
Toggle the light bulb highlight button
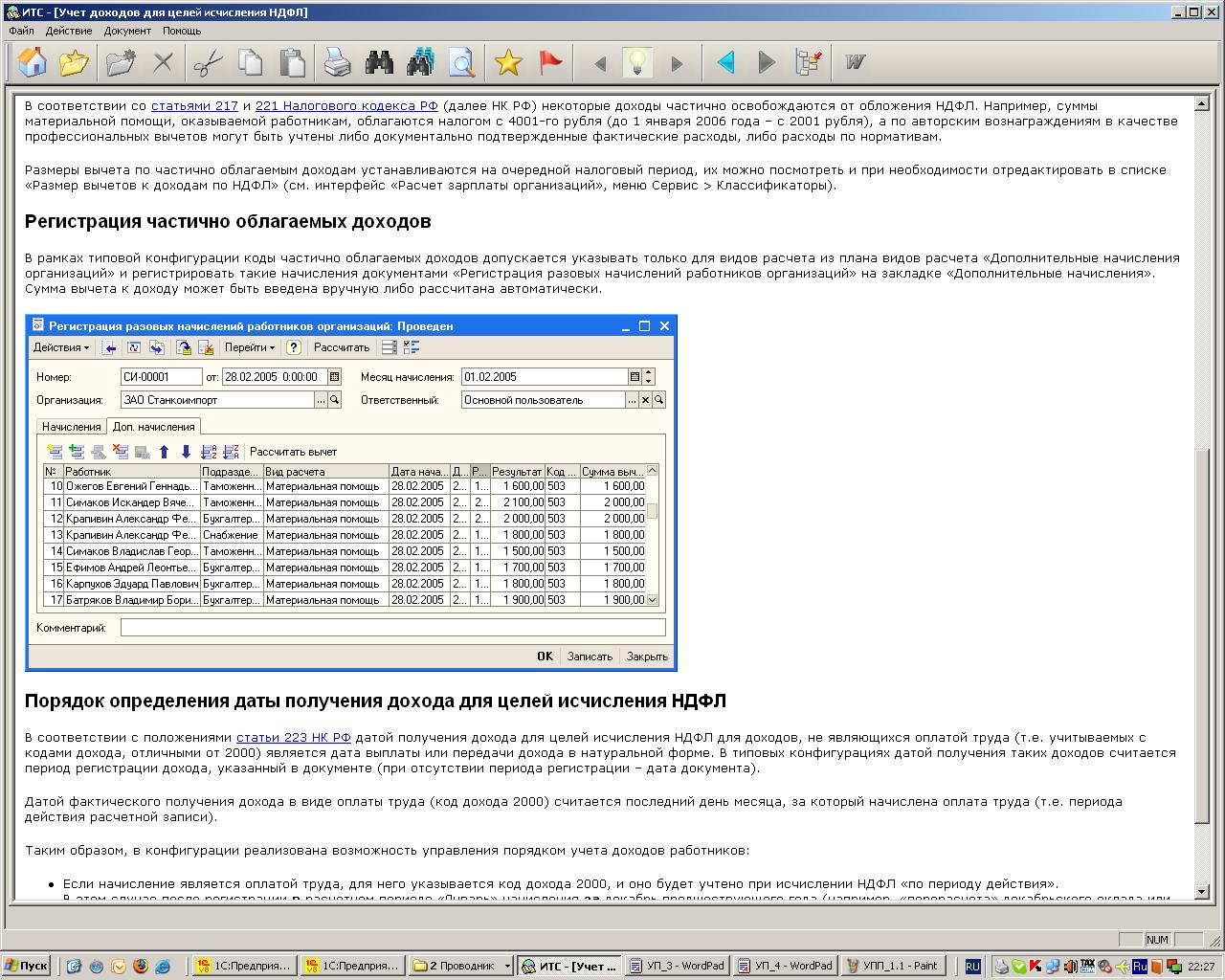pos(637,63)
